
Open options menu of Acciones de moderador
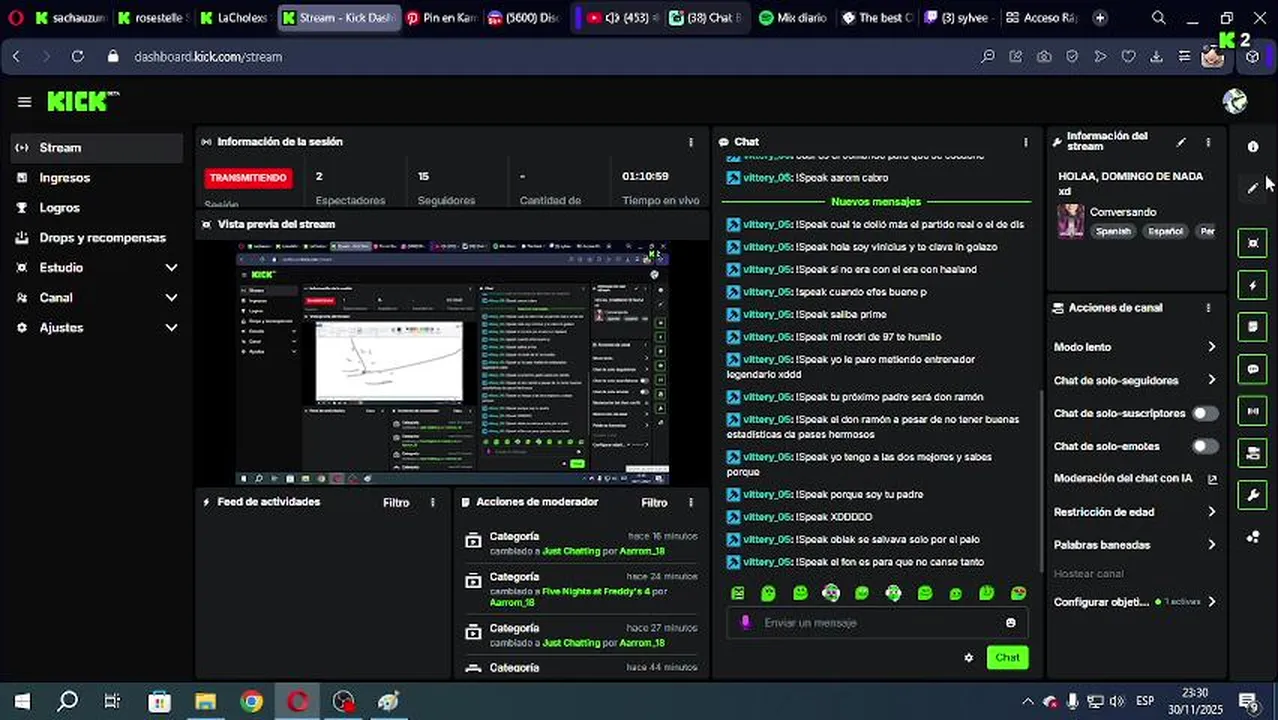[690, 502]
